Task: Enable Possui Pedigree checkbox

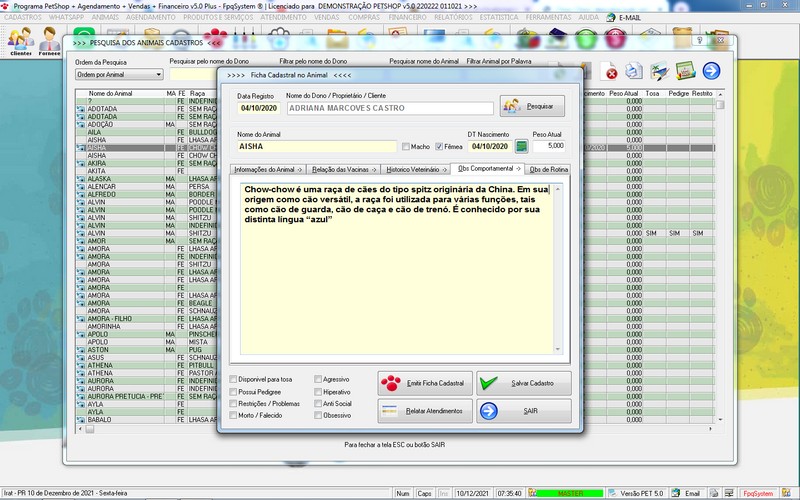Action: 233,392
